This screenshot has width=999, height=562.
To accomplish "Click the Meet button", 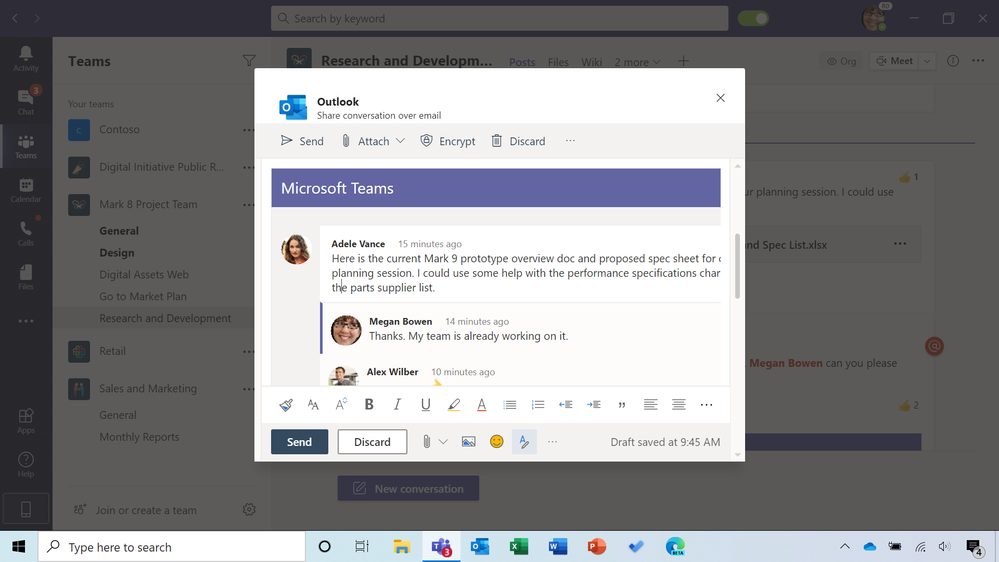I will (x=895, y=61).
